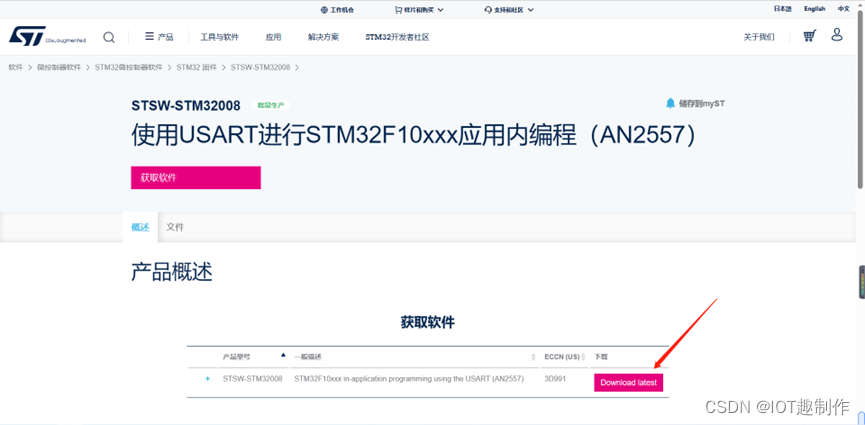Viewport: 865px width, 425px height.
Task: Open 工作机会 link with globe icon
Action: tap(337, 9)
